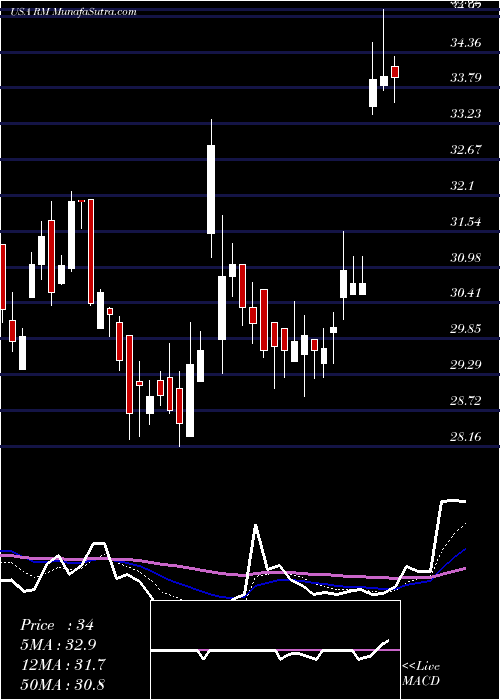Click the Price : 34 readout
Image resolution: width=500 pixels, height=700 pixels.
(57, 625)
